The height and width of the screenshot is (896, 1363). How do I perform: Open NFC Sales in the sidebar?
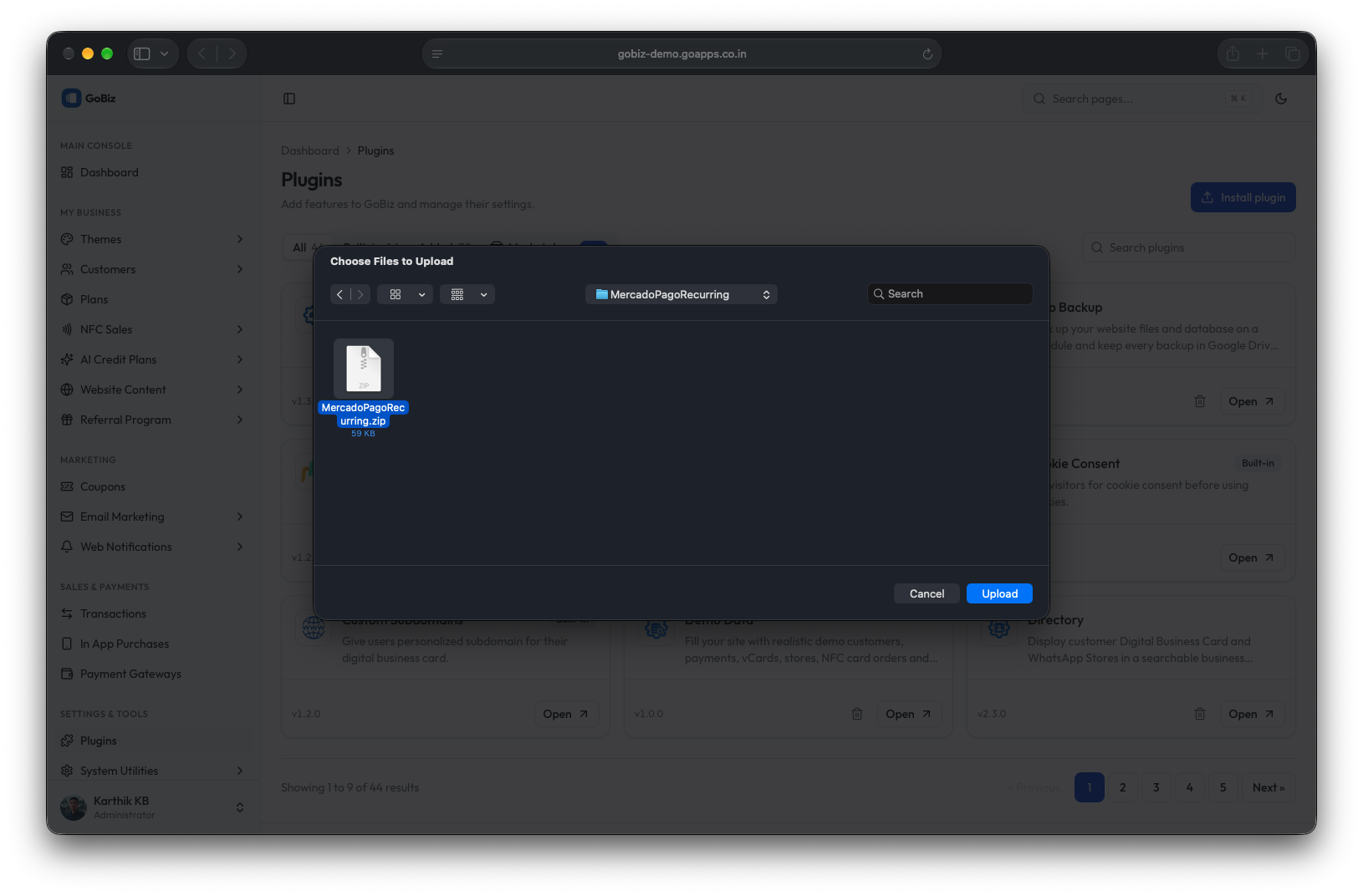152,329
